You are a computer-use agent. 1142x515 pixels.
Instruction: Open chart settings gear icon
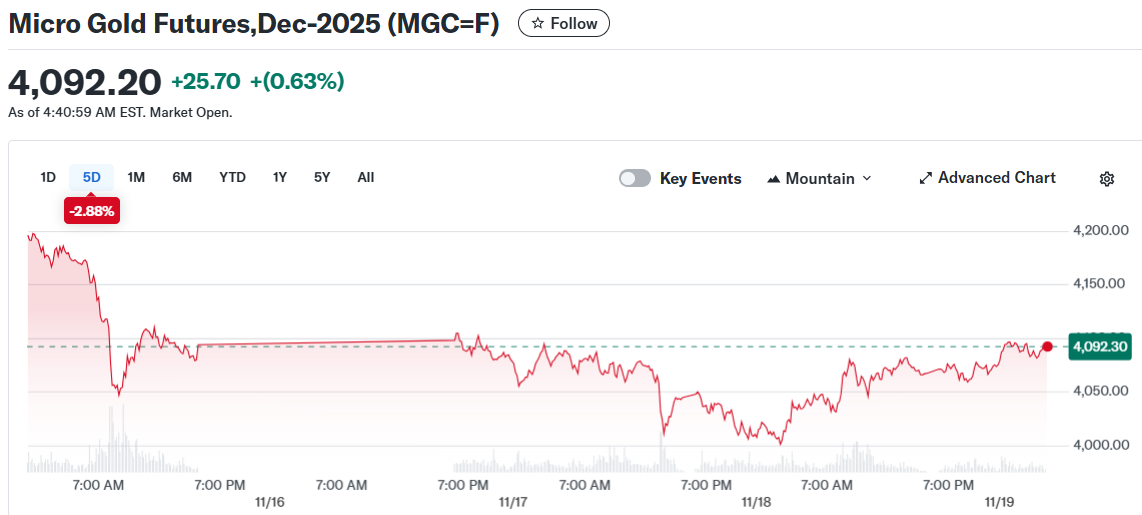coord(1107,179)
